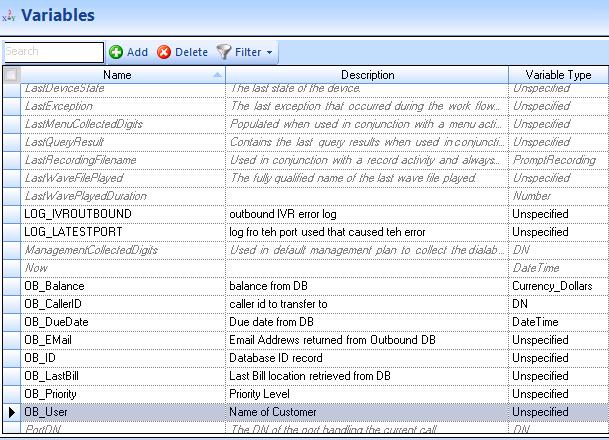Click the Filter funnel icon
609x440 pixels.
pos(224,52)
